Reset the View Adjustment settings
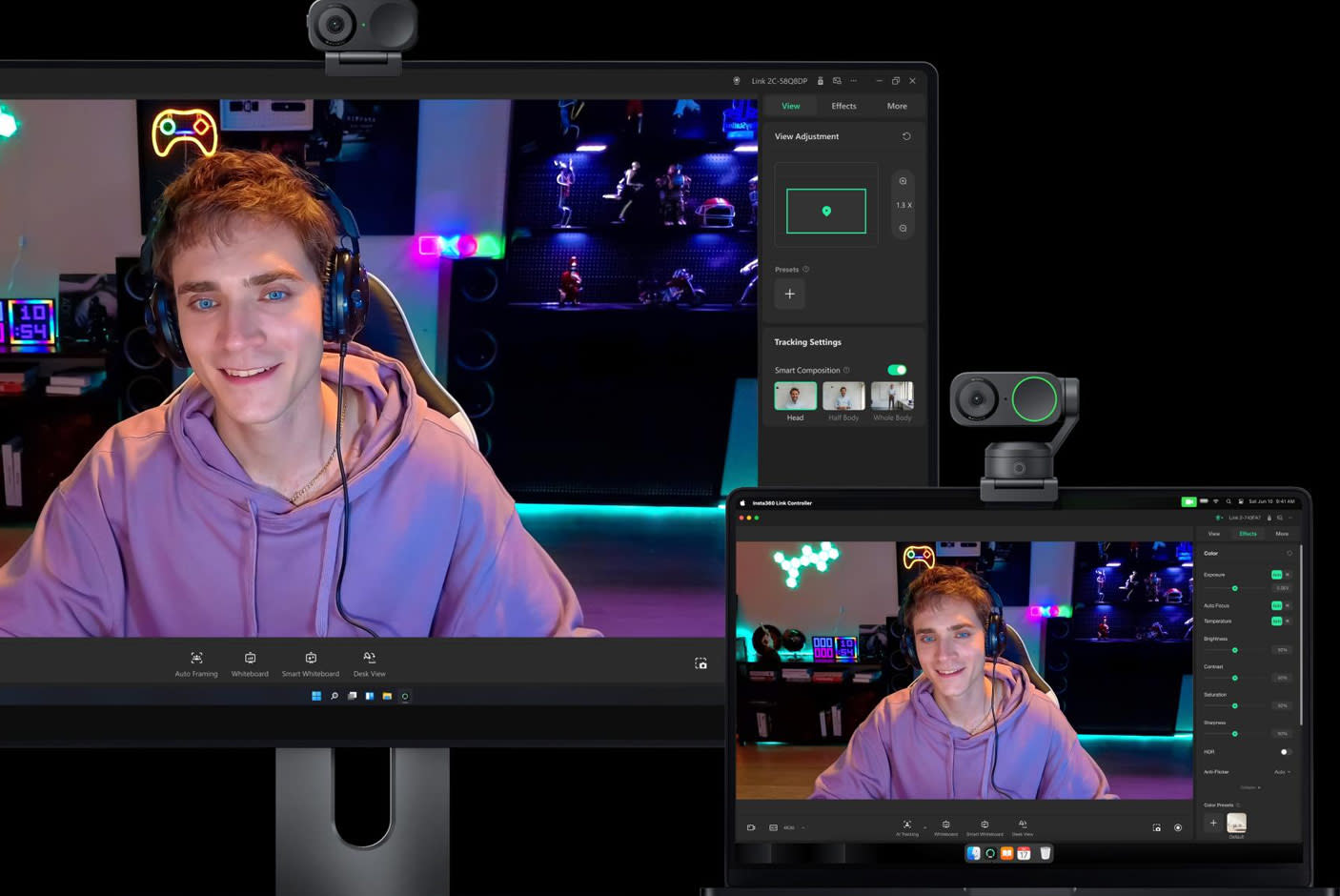This screenshot has height=896, width=1340. (906, 136)
